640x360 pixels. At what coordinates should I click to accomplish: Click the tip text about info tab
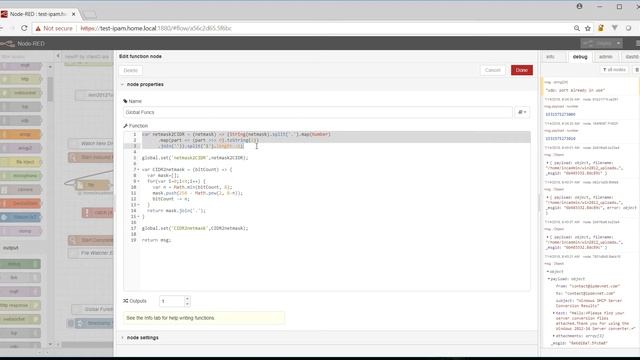[x=170, y=318]
